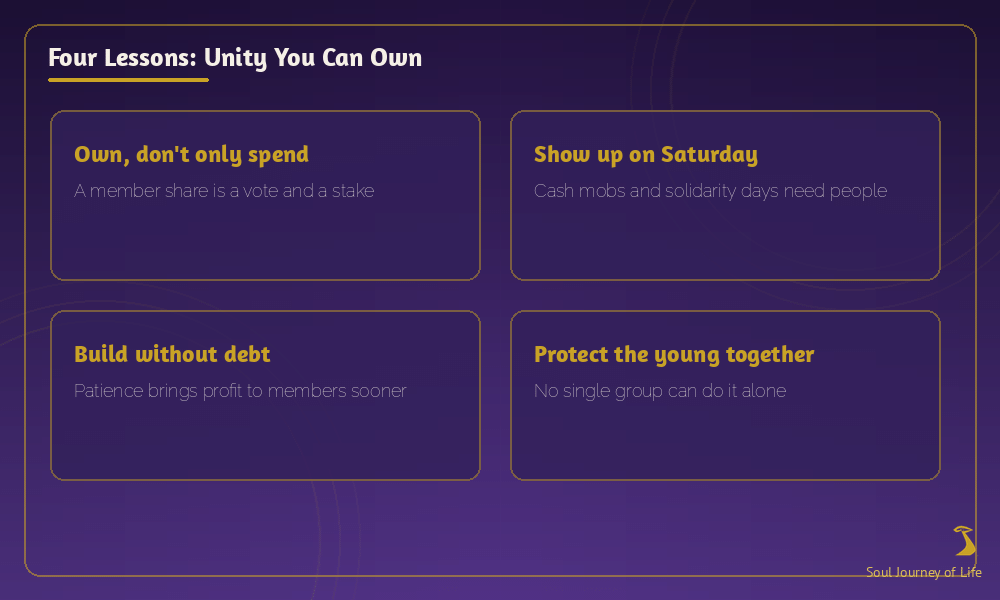Image resolution: width=1000 pixels, height=600 pixels.
Task: Click empty space in 'Own, don't only spend' card
Action: click(265, 242)
